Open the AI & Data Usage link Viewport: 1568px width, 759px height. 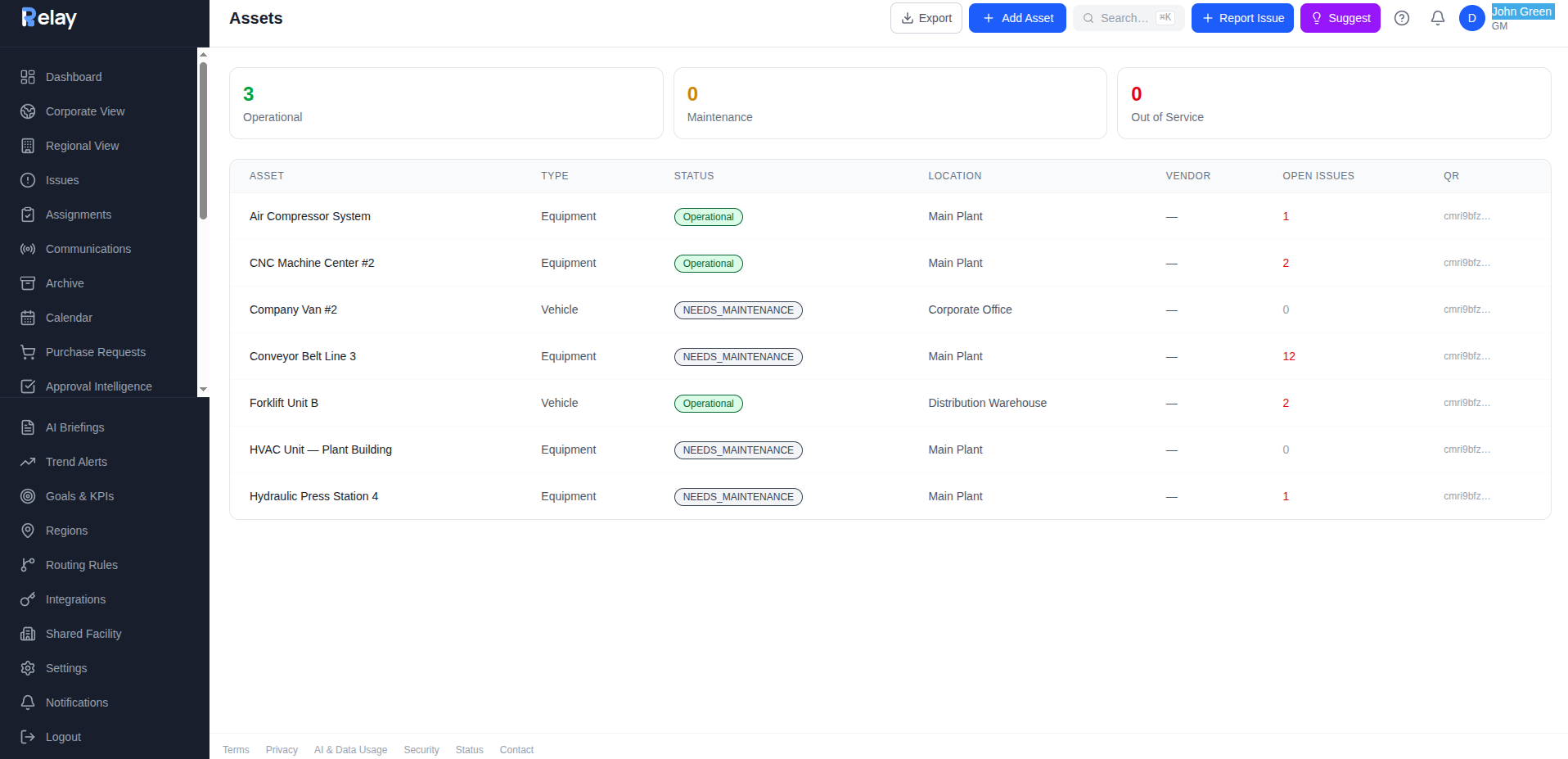(x=350, y=750)
